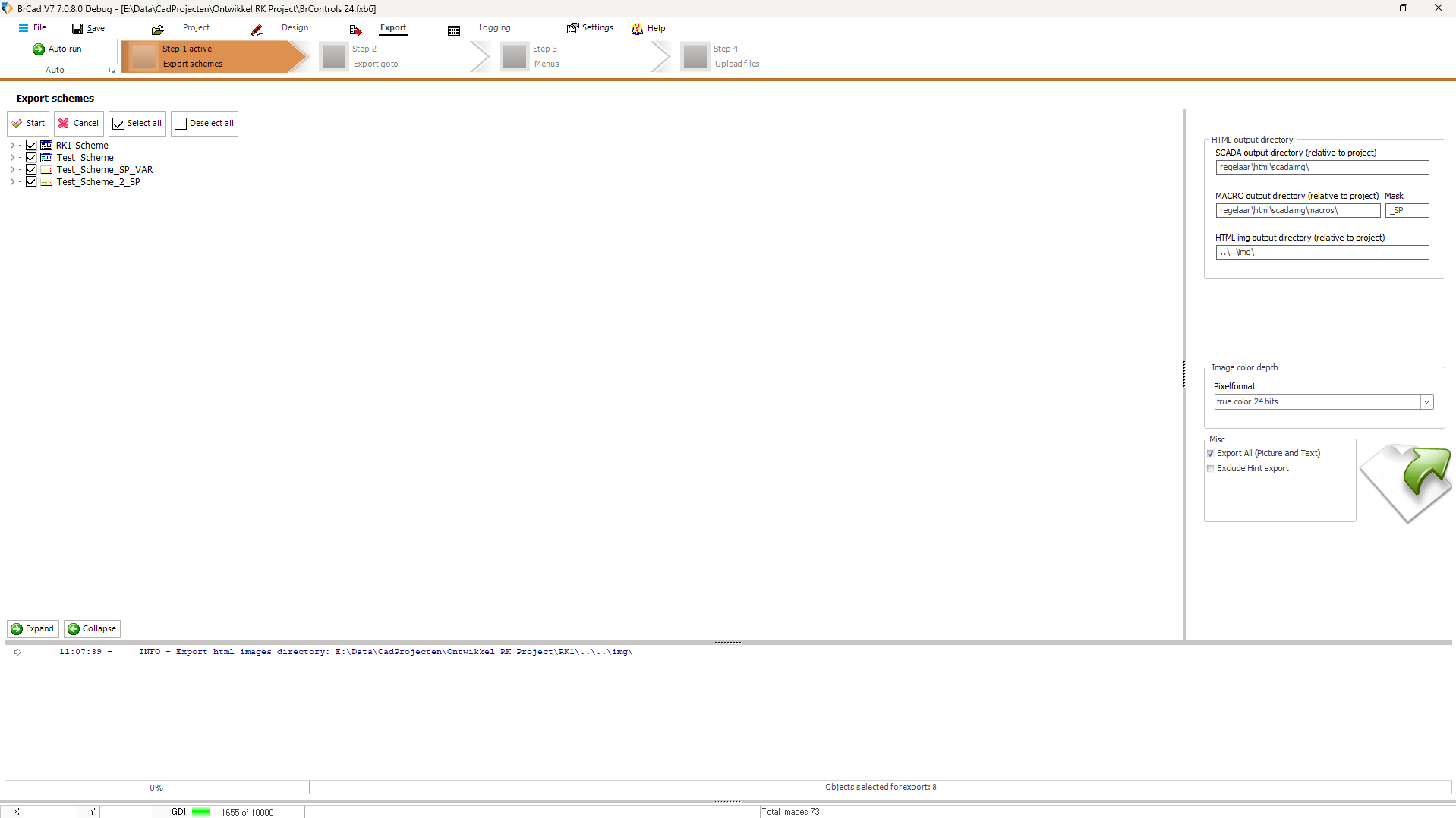Click the Test_Scheme type icon
Viewport: 1456px width, 818px height.
(x=47, y=158)
